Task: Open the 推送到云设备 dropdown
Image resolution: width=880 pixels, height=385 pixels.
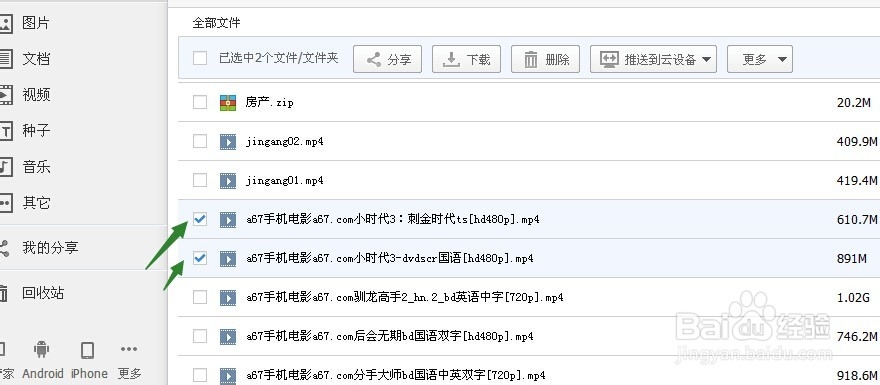Action: point(653,59)
